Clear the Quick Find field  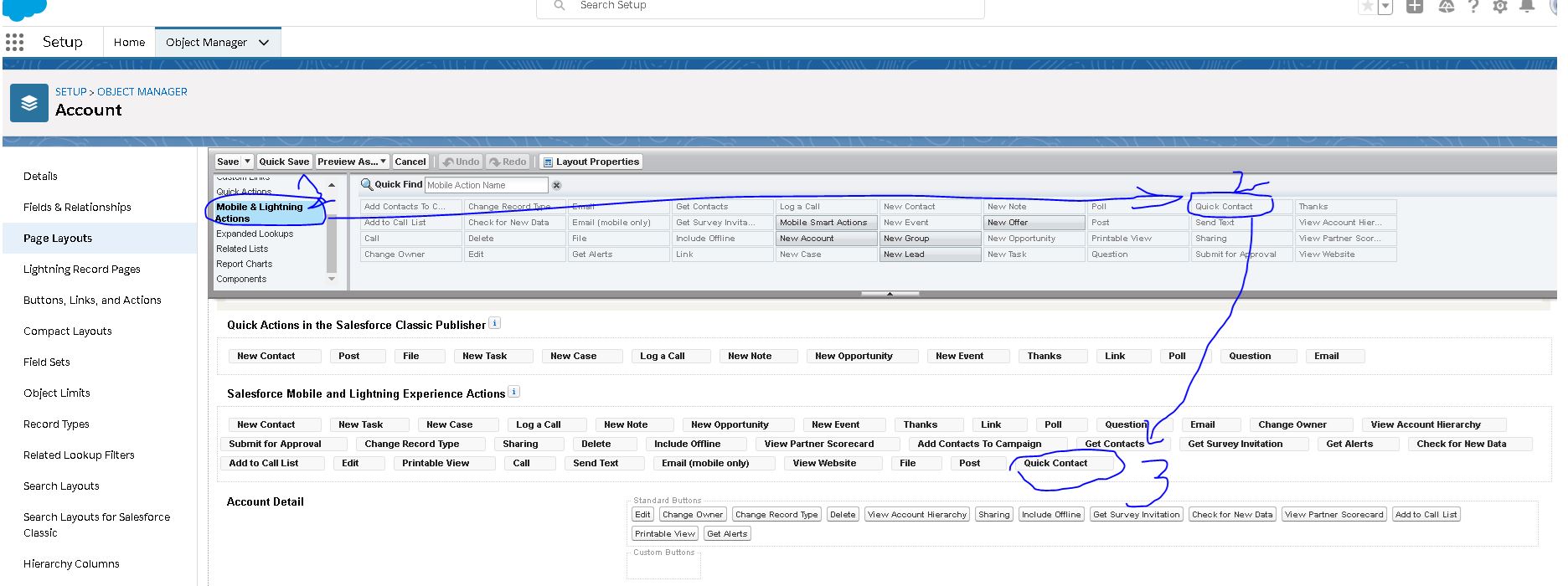click(556, 185)
